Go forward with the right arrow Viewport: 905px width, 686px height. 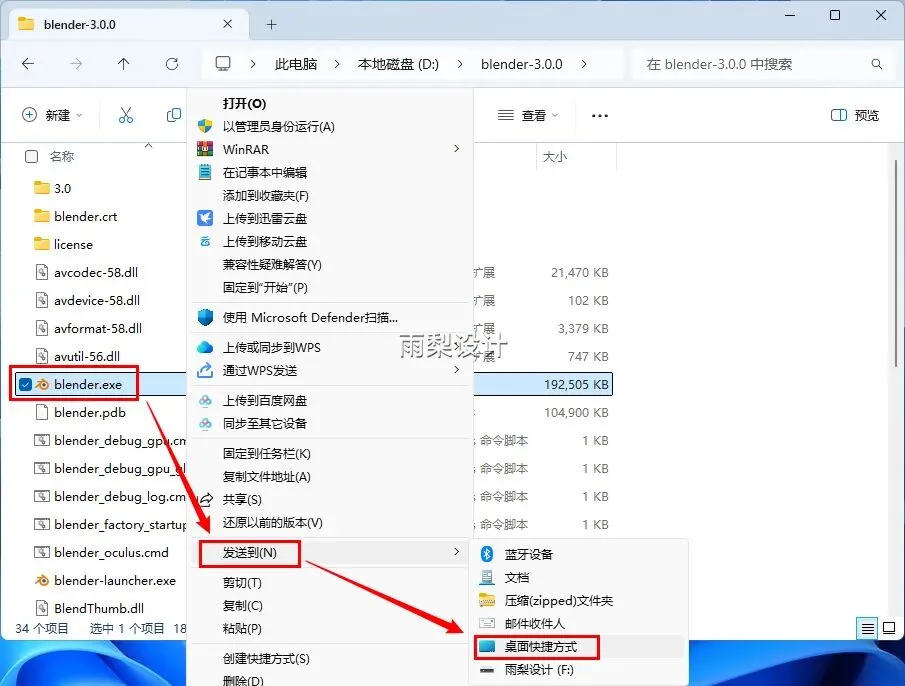click(x=76, y=64)
